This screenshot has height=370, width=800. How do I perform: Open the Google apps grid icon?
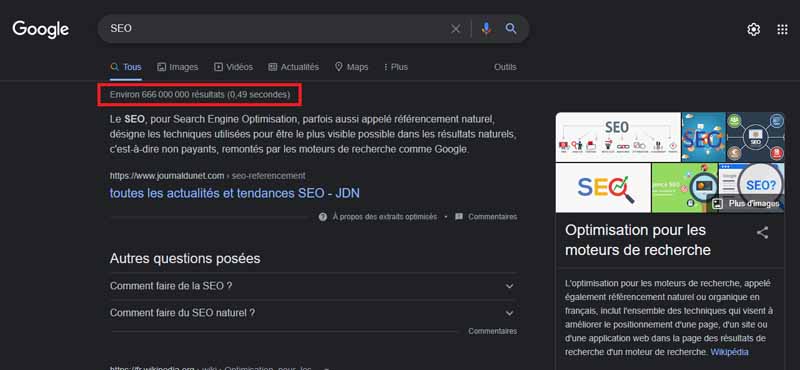782,30
